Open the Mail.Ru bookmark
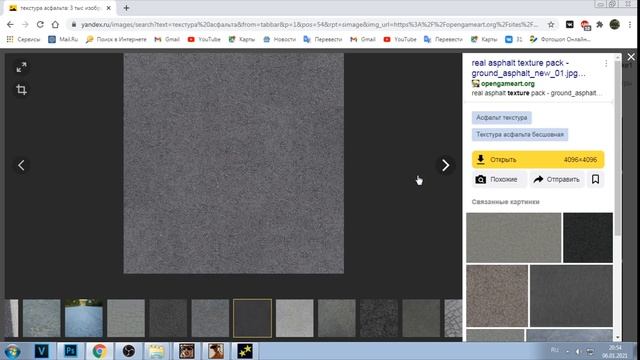This screenshot has height=360, width=640. click(63, 39)
